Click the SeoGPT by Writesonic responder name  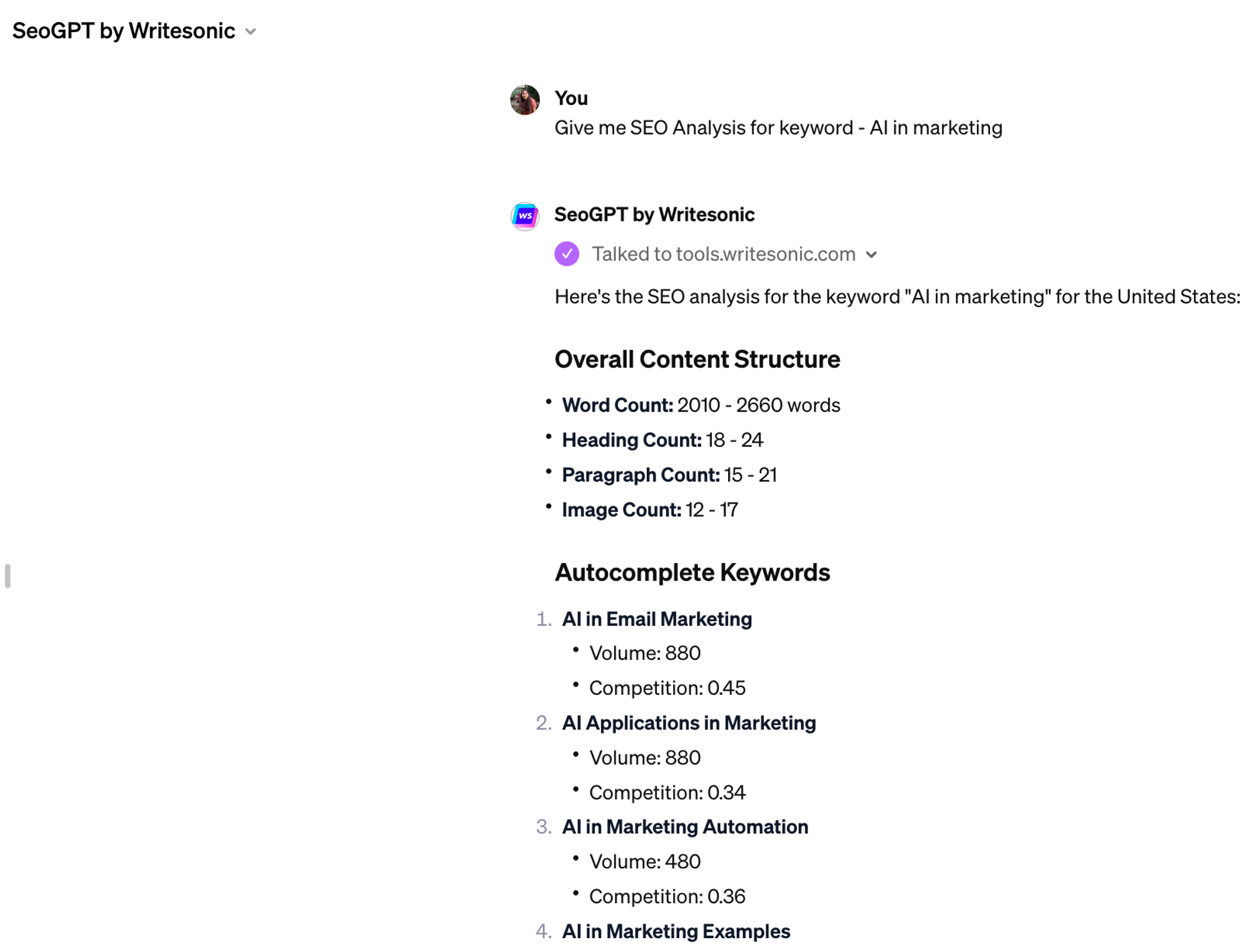pos(654,215)
